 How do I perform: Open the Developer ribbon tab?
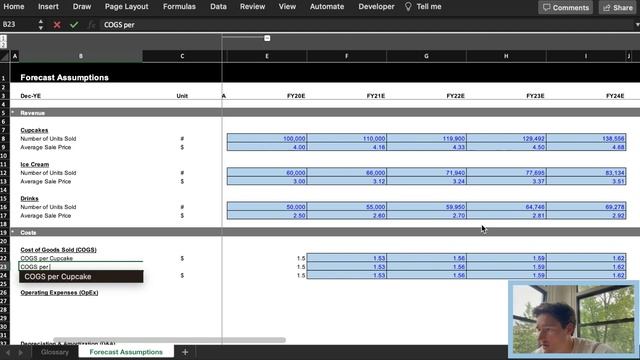[376, 7]
